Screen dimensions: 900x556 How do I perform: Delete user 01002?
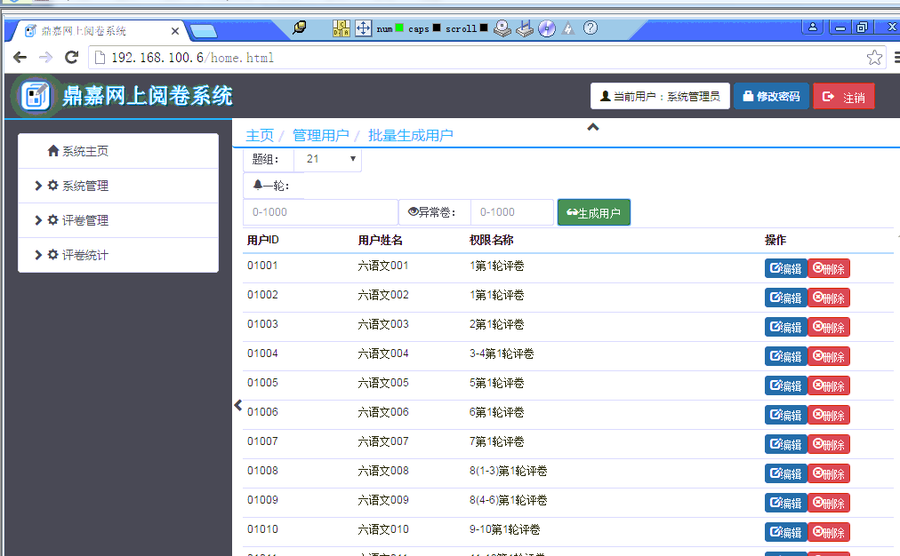click(829, 298)
